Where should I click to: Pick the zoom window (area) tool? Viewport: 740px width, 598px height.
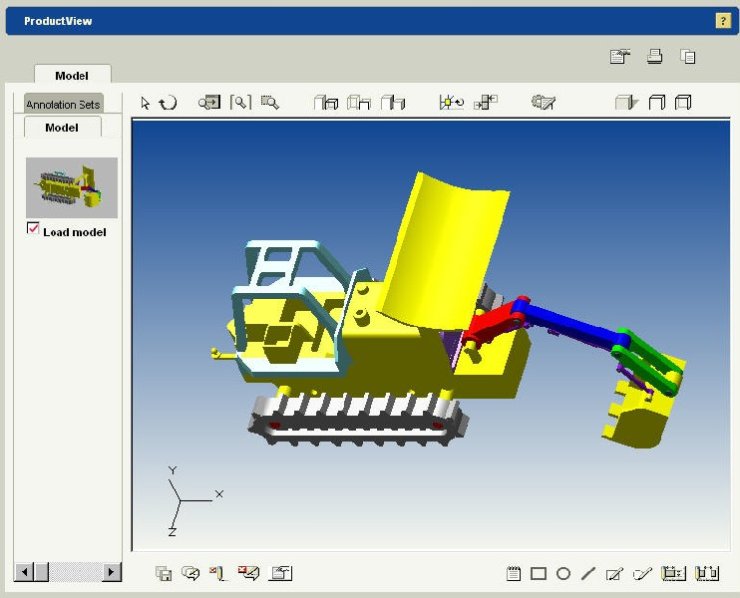tap(270, 102)
